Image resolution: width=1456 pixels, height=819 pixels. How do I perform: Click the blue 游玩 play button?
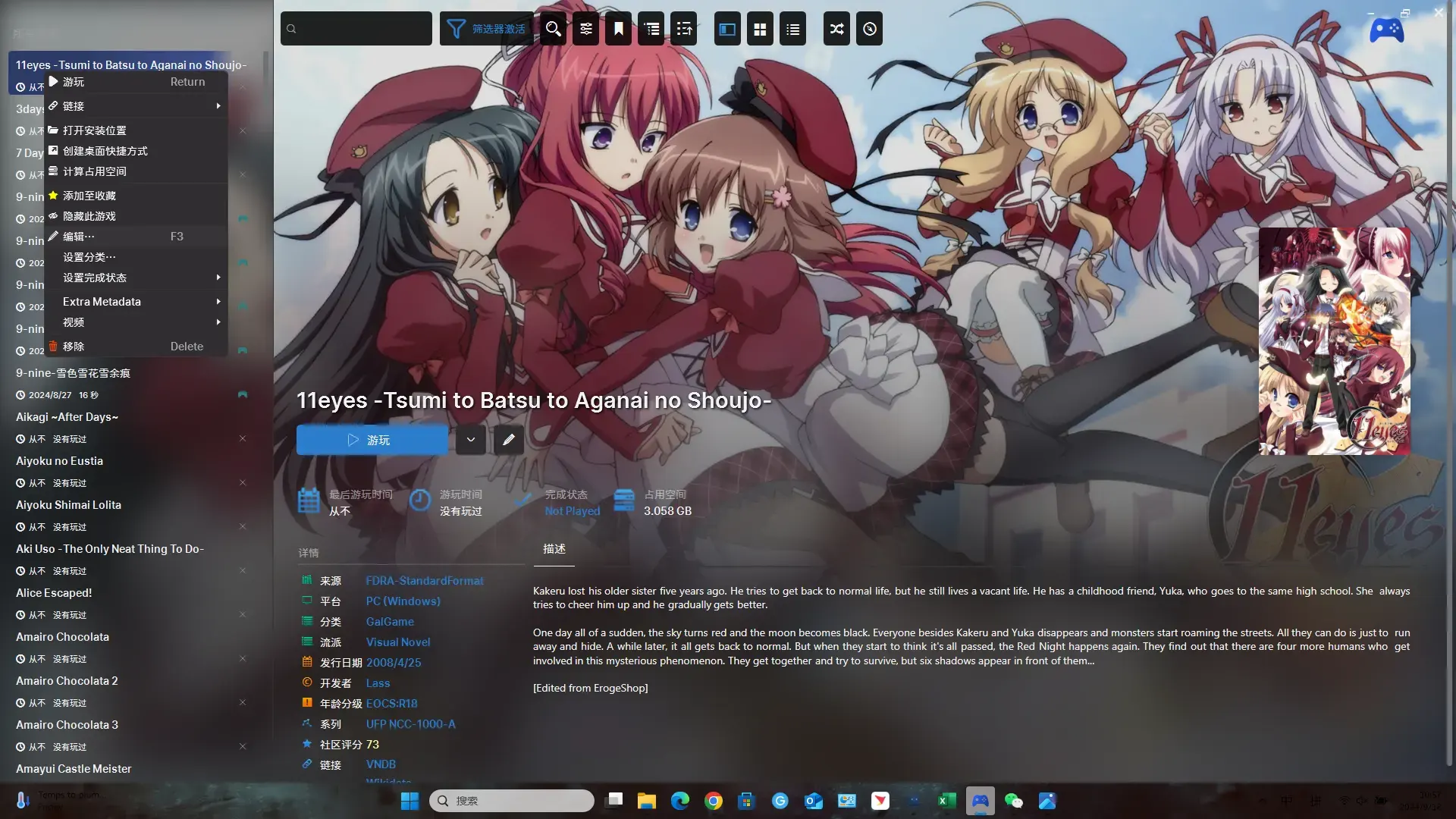click(372, 440)
